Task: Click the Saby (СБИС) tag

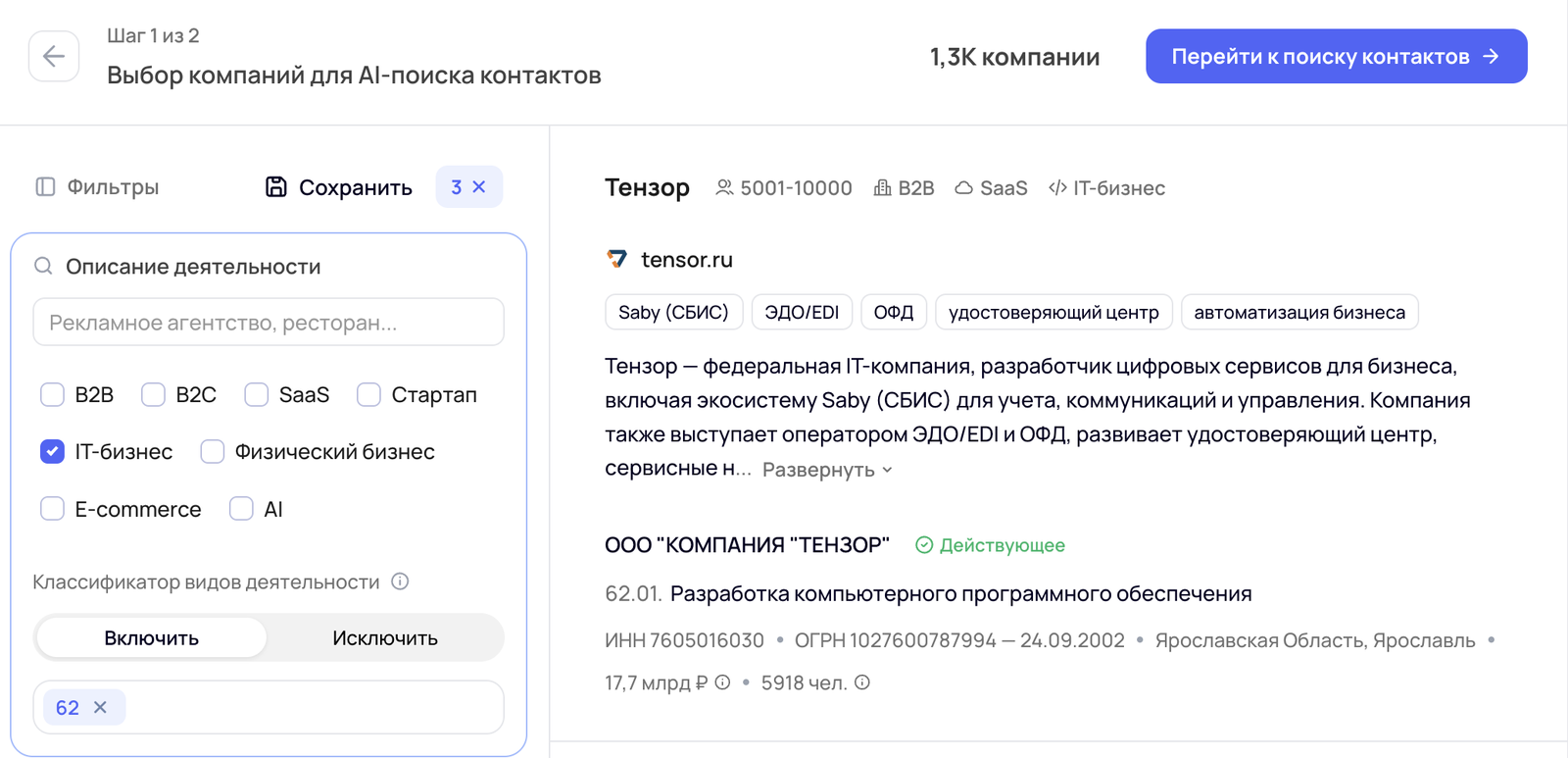Action: (674, 312)
